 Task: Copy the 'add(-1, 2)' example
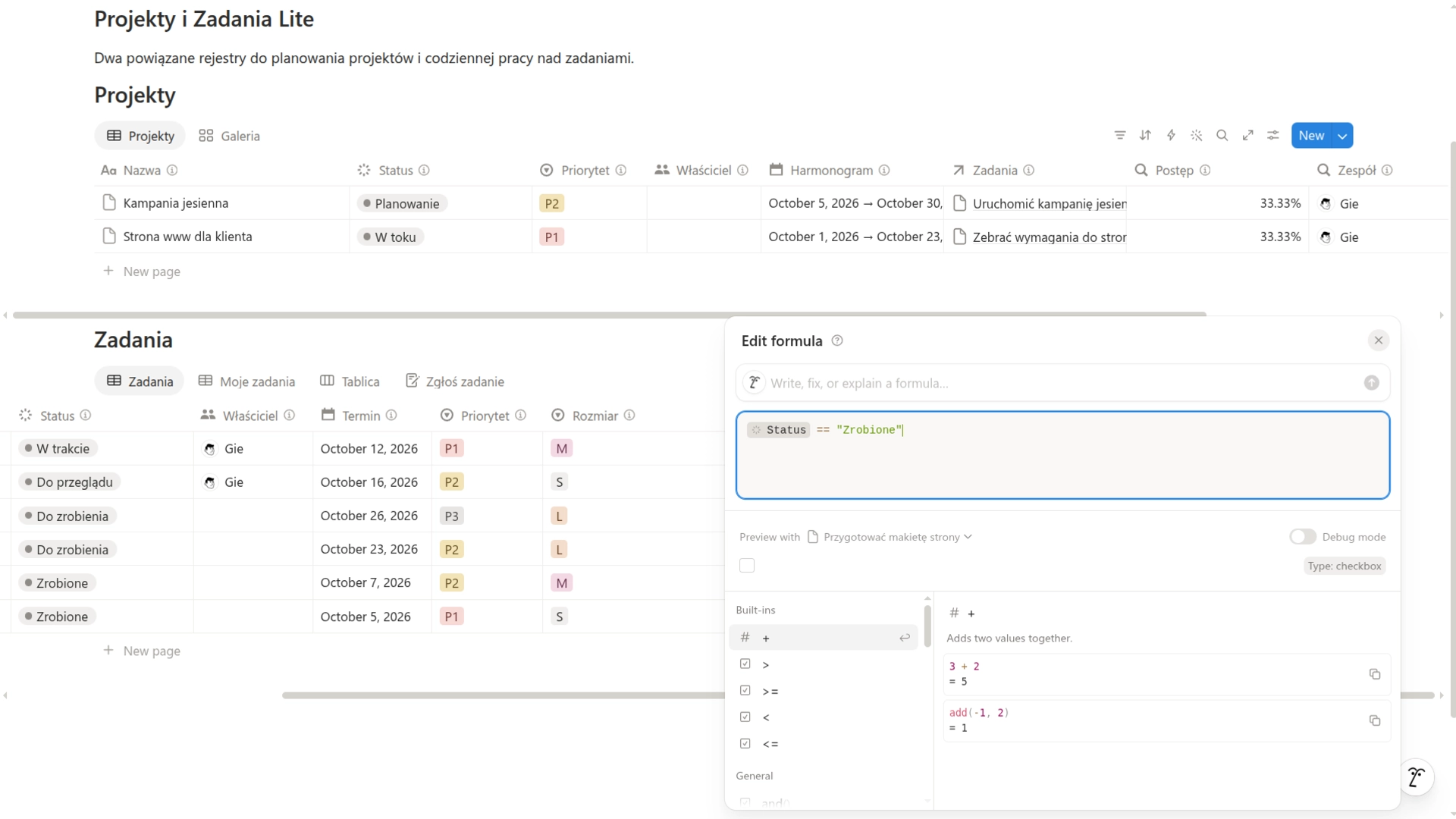pos(1374,720)
